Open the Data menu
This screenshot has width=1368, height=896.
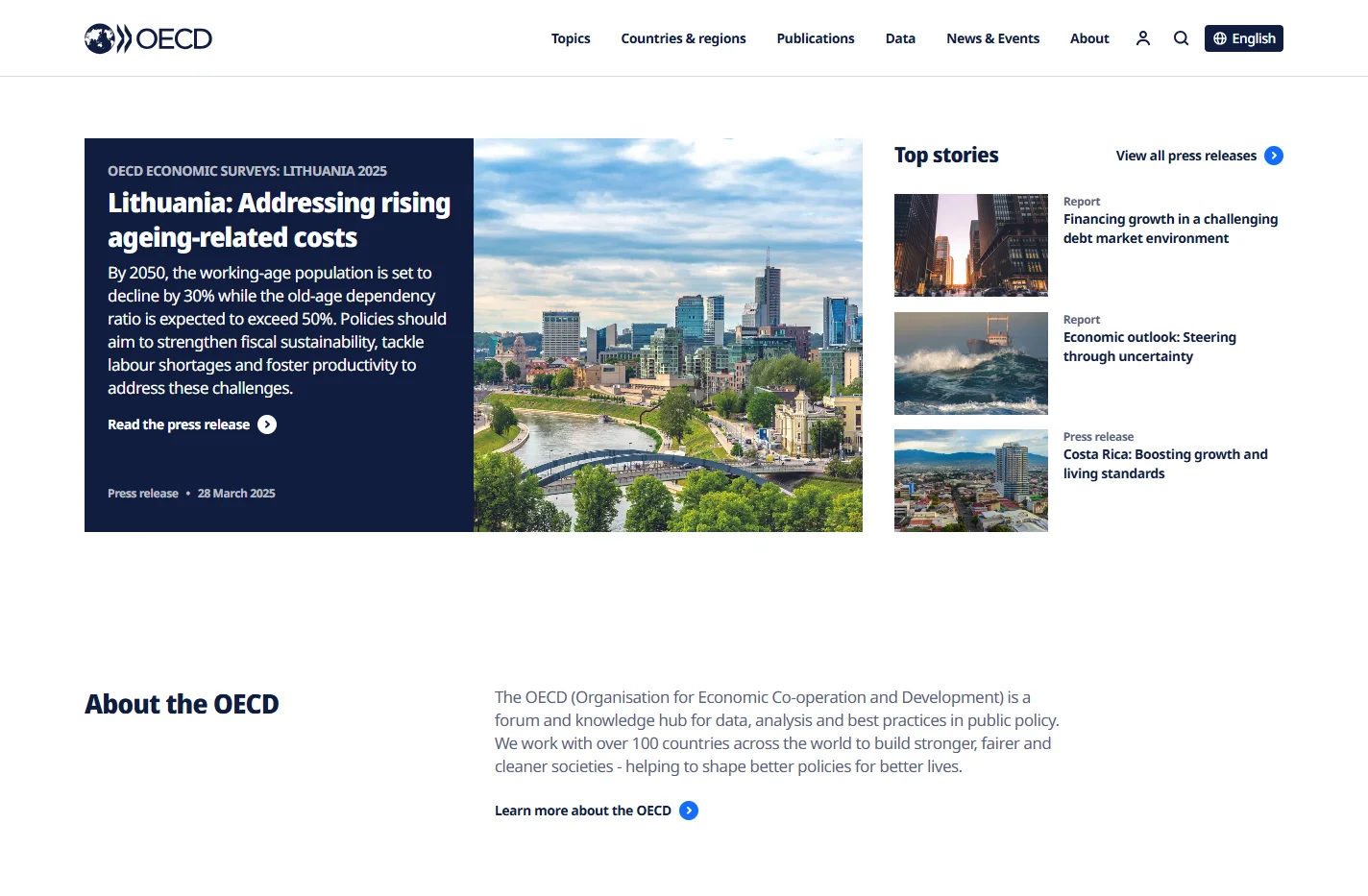[x=900, y=38]
